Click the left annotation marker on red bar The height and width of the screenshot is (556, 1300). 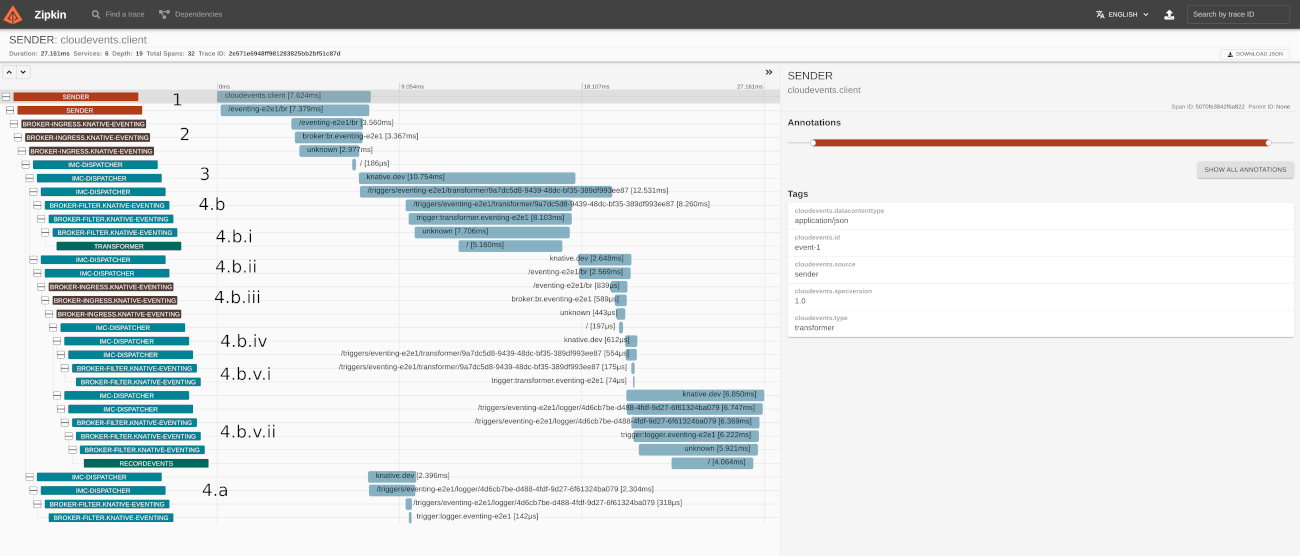pyautogui.click(x=813, y=143)
